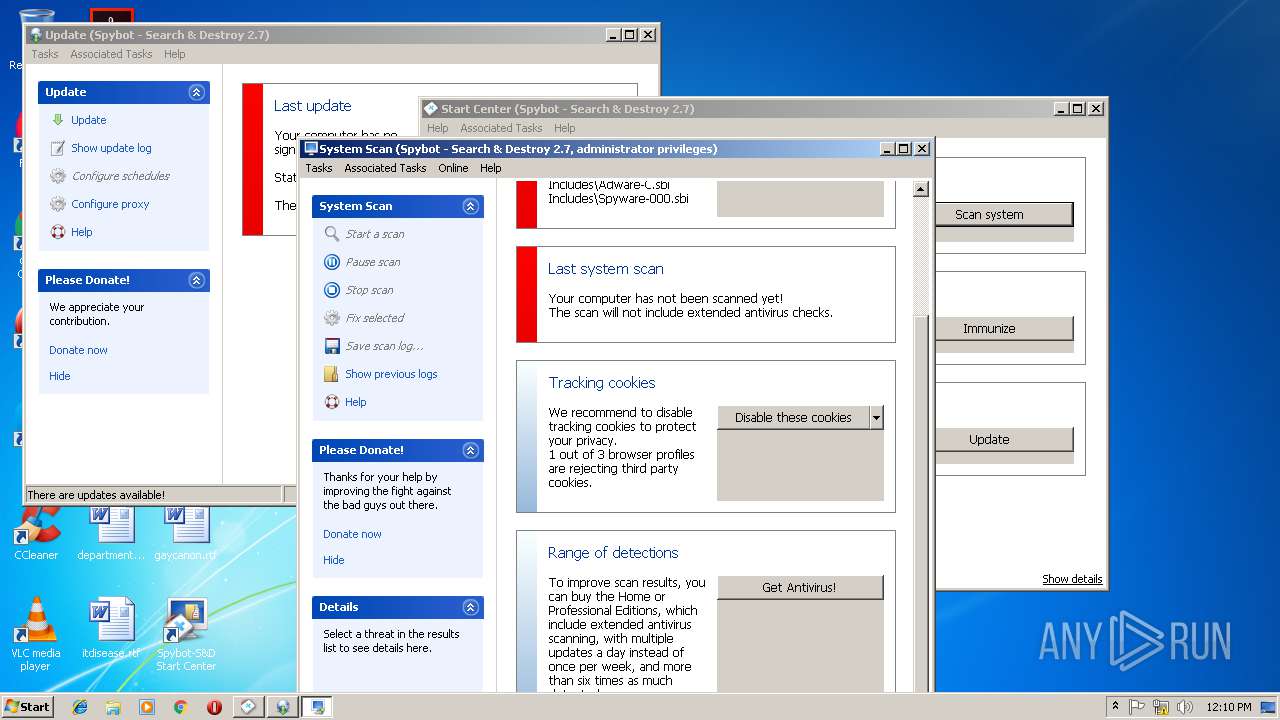Open VLC media player desktop icon
1280x720 pixels.
(x=36, y=634)
